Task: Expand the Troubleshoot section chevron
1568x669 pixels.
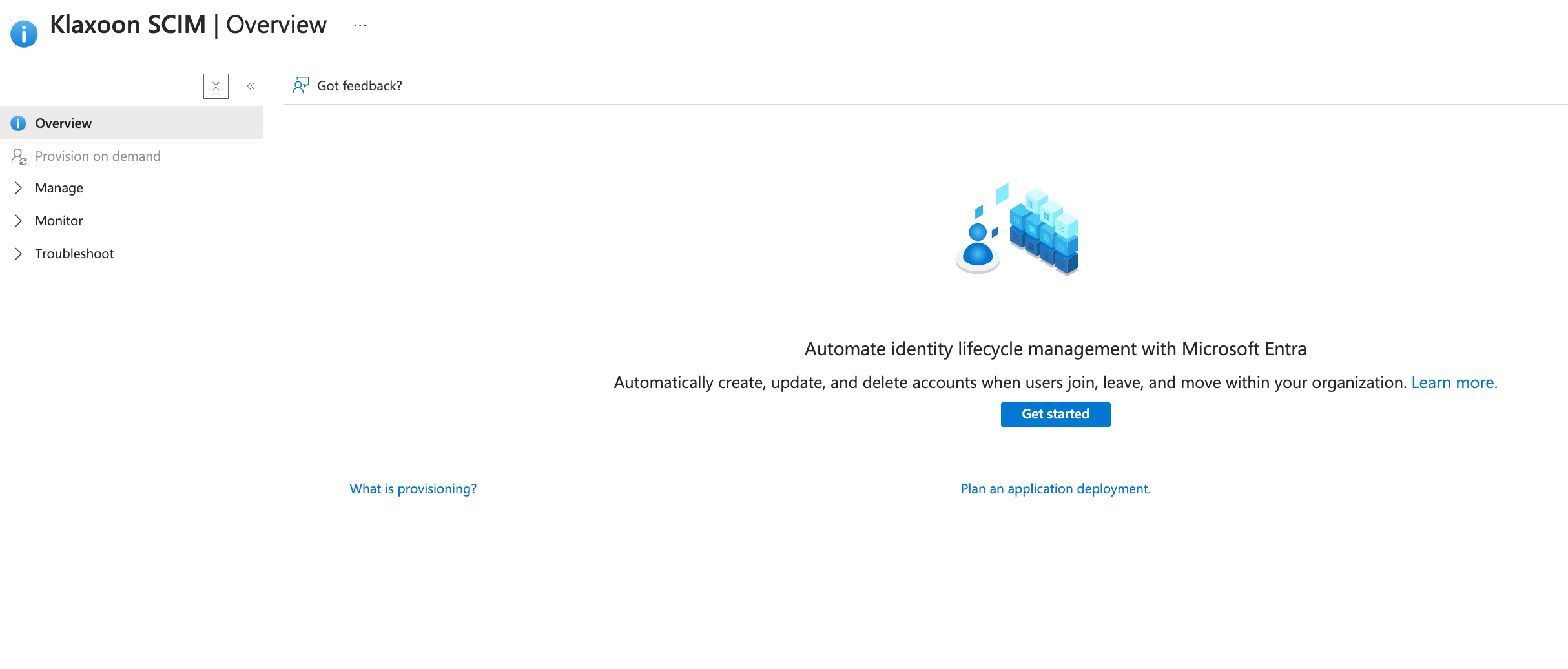Action: tap(18, 254)
